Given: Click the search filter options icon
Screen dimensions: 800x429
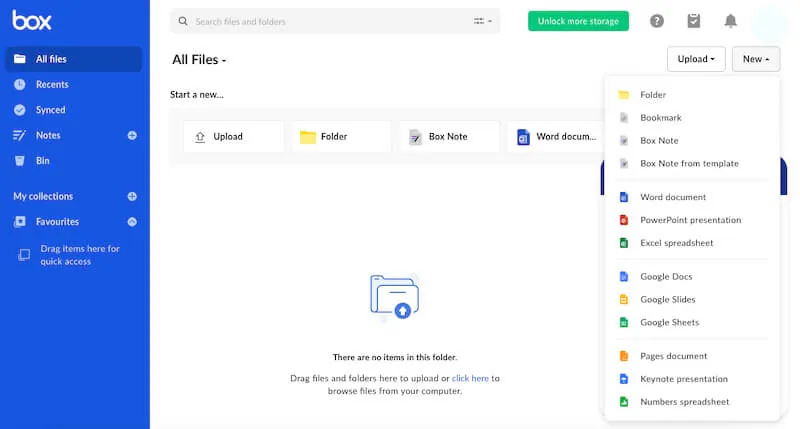Looking at the screenshot, I should coord(483,21).
